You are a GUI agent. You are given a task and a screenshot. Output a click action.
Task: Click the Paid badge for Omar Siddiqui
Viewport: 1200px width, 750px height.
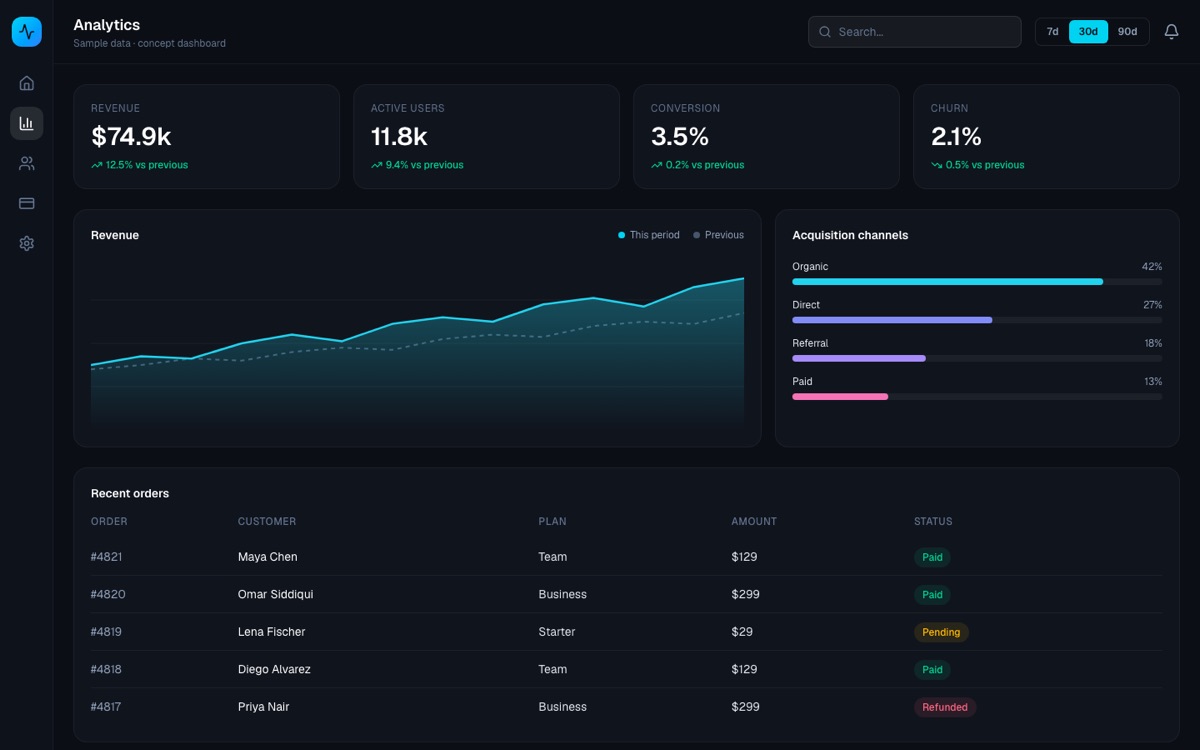click(x=932, y=594)
